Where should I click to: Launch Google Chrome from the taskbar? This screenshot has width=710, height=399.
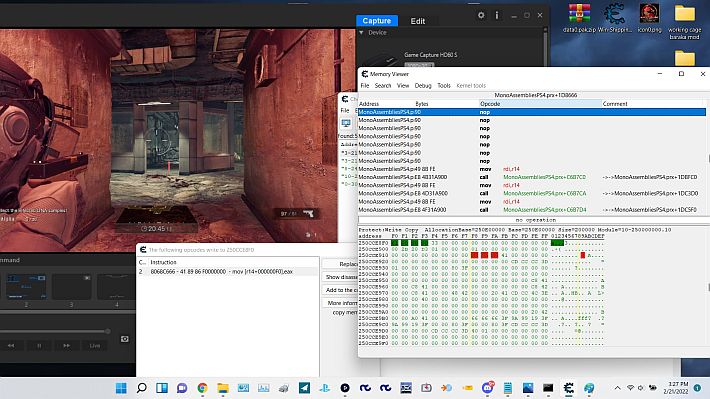coord(202,388)
